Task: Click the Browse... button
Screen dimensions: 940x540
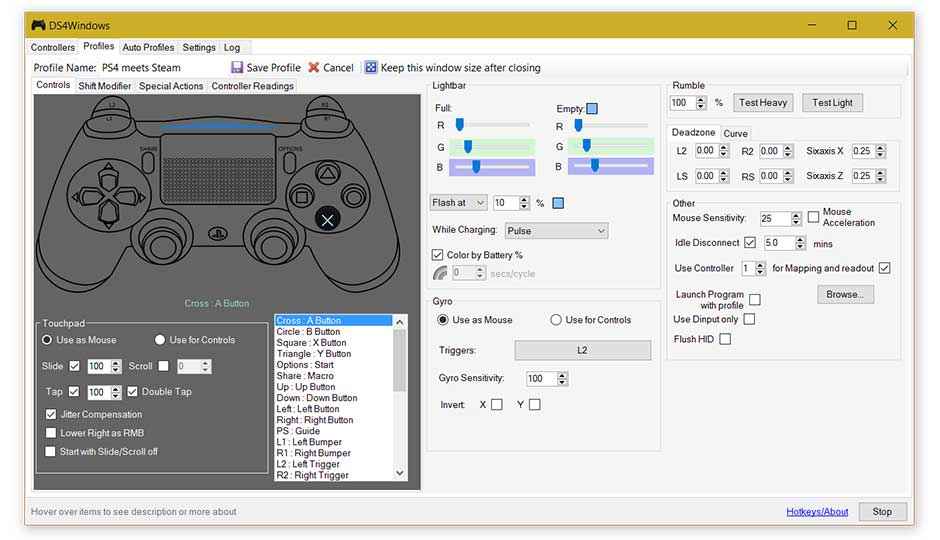Action: [x=845, y=294]
